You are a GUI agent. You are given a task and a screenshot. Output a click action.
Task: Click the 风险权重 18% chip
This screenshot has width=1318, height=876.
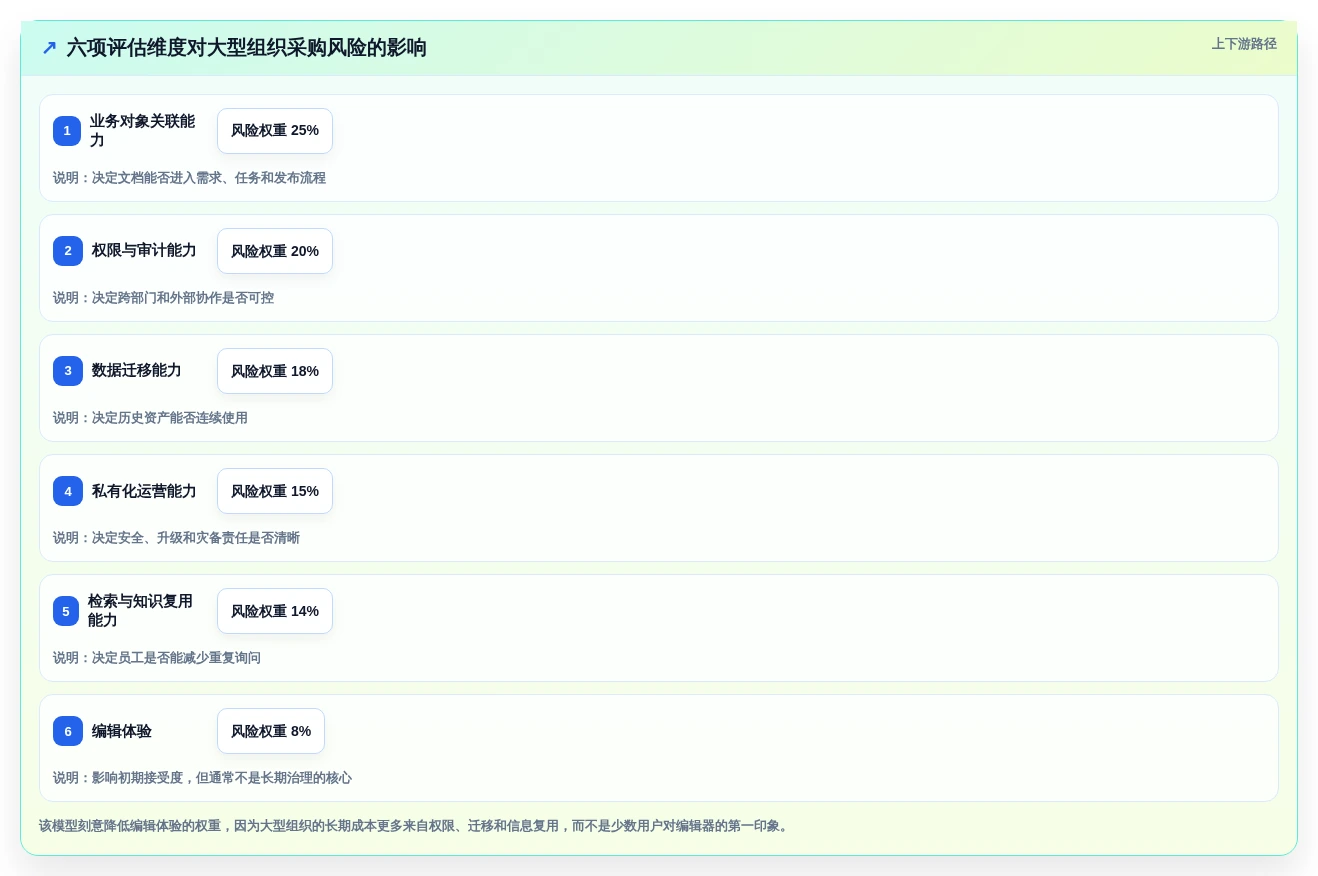[x=275, y=371]
